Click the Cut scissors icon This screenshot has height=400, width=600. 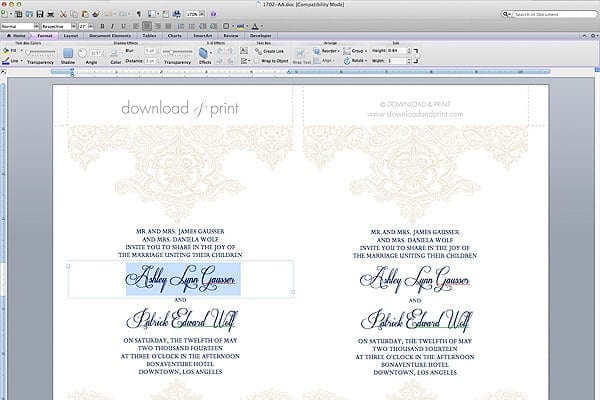pyautogui.click(x=64, y=14)
